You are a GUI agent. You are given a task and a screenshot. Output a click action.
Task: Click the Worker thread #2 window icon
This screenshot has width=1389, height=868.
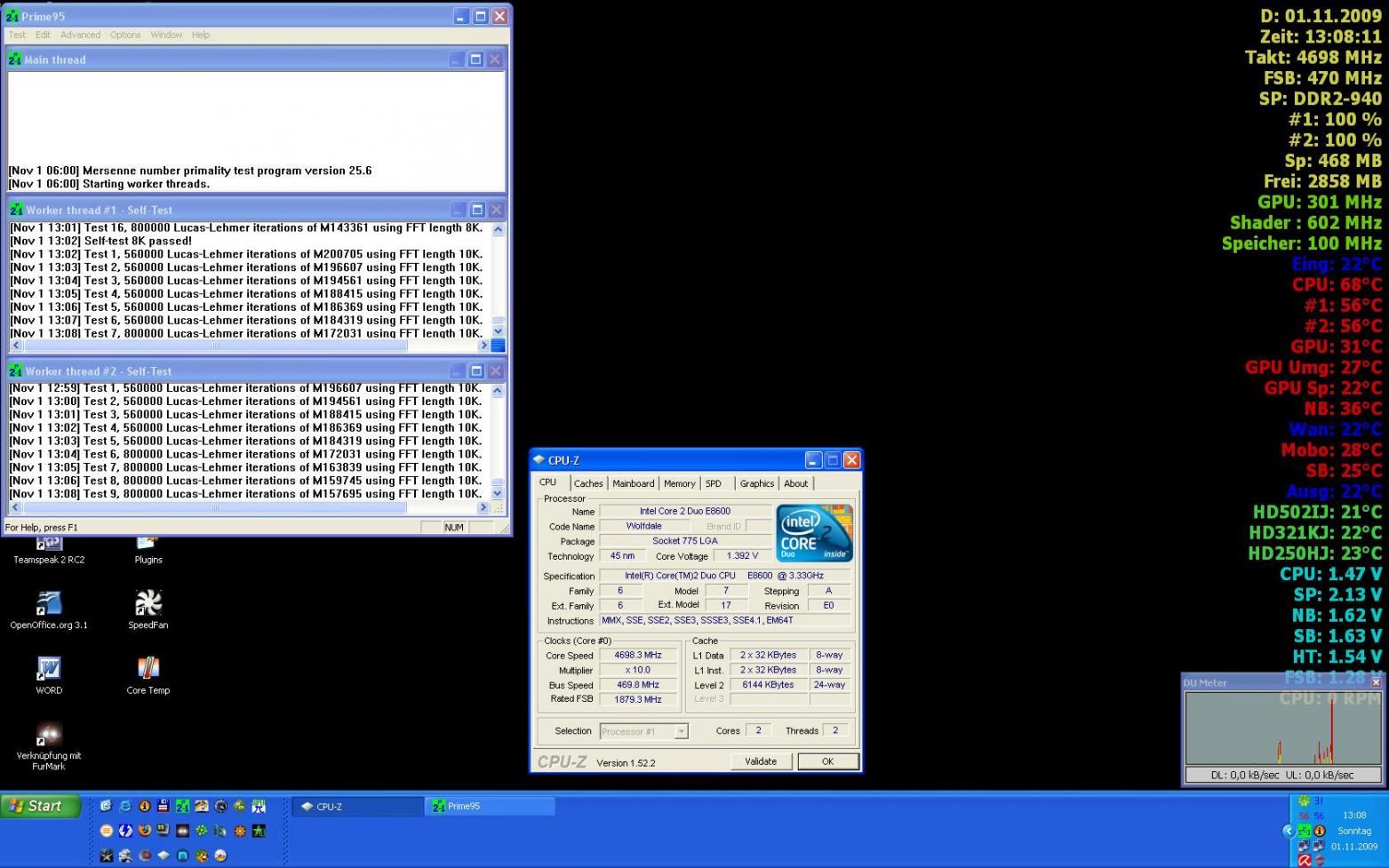16,370
